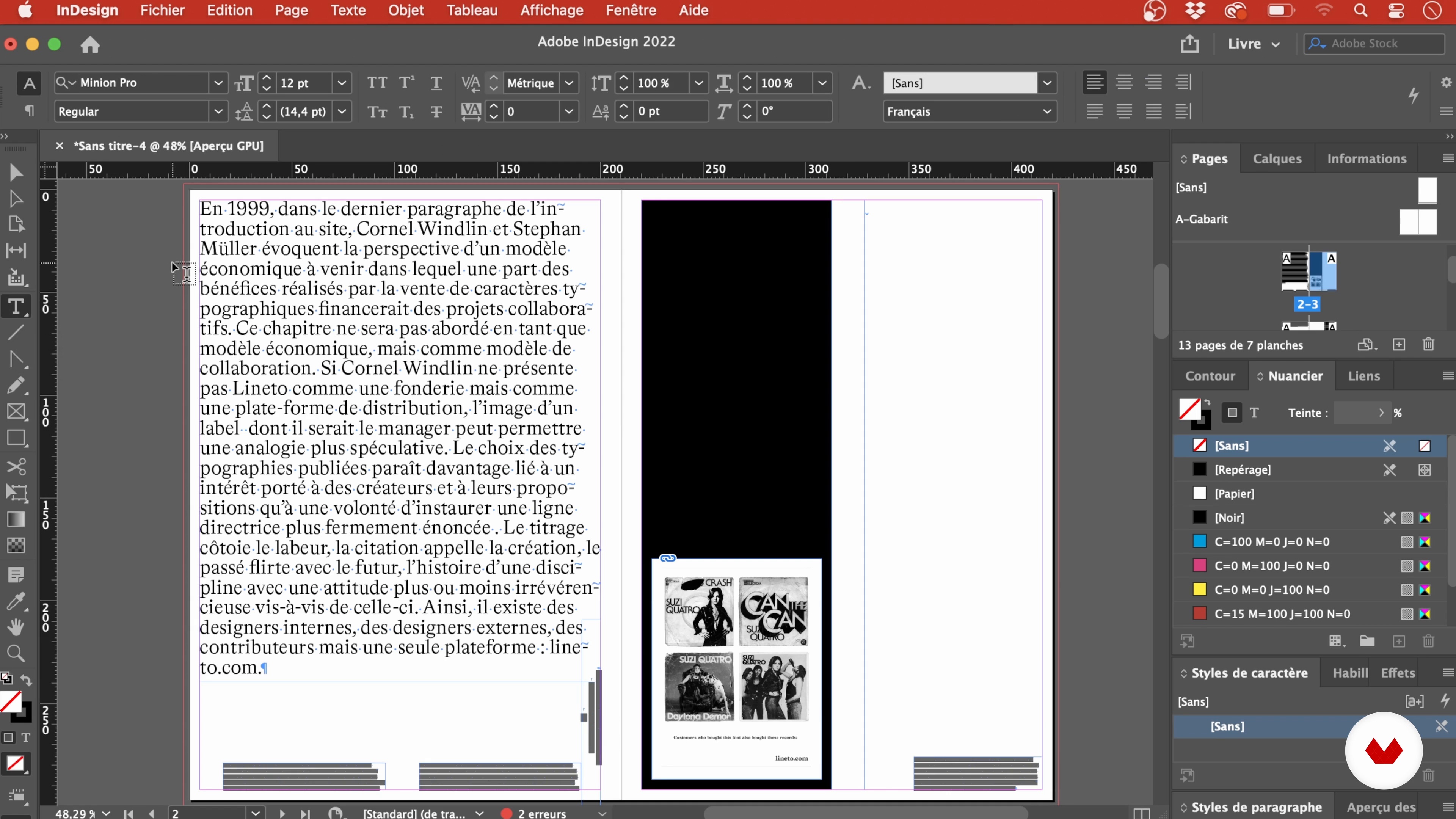Open the Tableau menu
Viewport: 1456px width, 819px height.
(472, 10)
